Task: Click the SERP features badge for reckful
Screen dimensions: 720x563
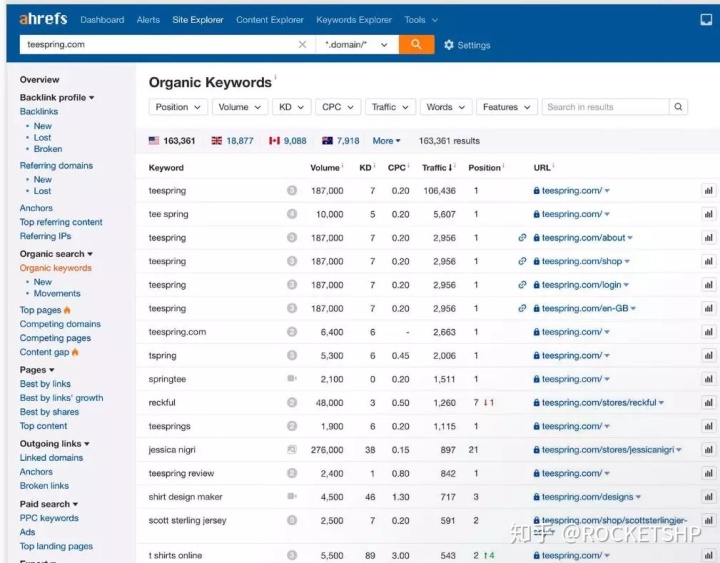Action: point(292,403)
